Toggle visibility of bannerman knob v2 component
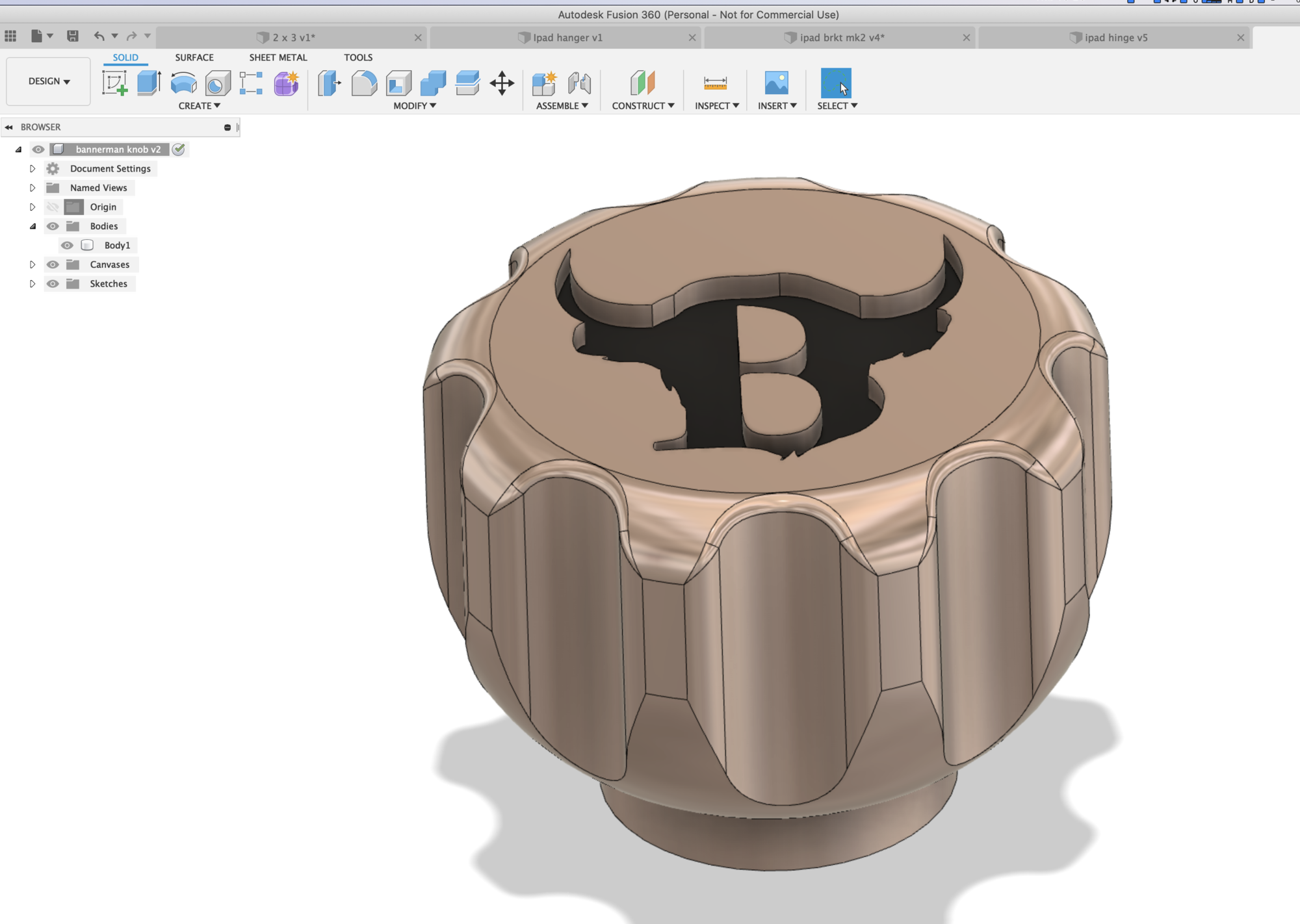 (38, 149)
